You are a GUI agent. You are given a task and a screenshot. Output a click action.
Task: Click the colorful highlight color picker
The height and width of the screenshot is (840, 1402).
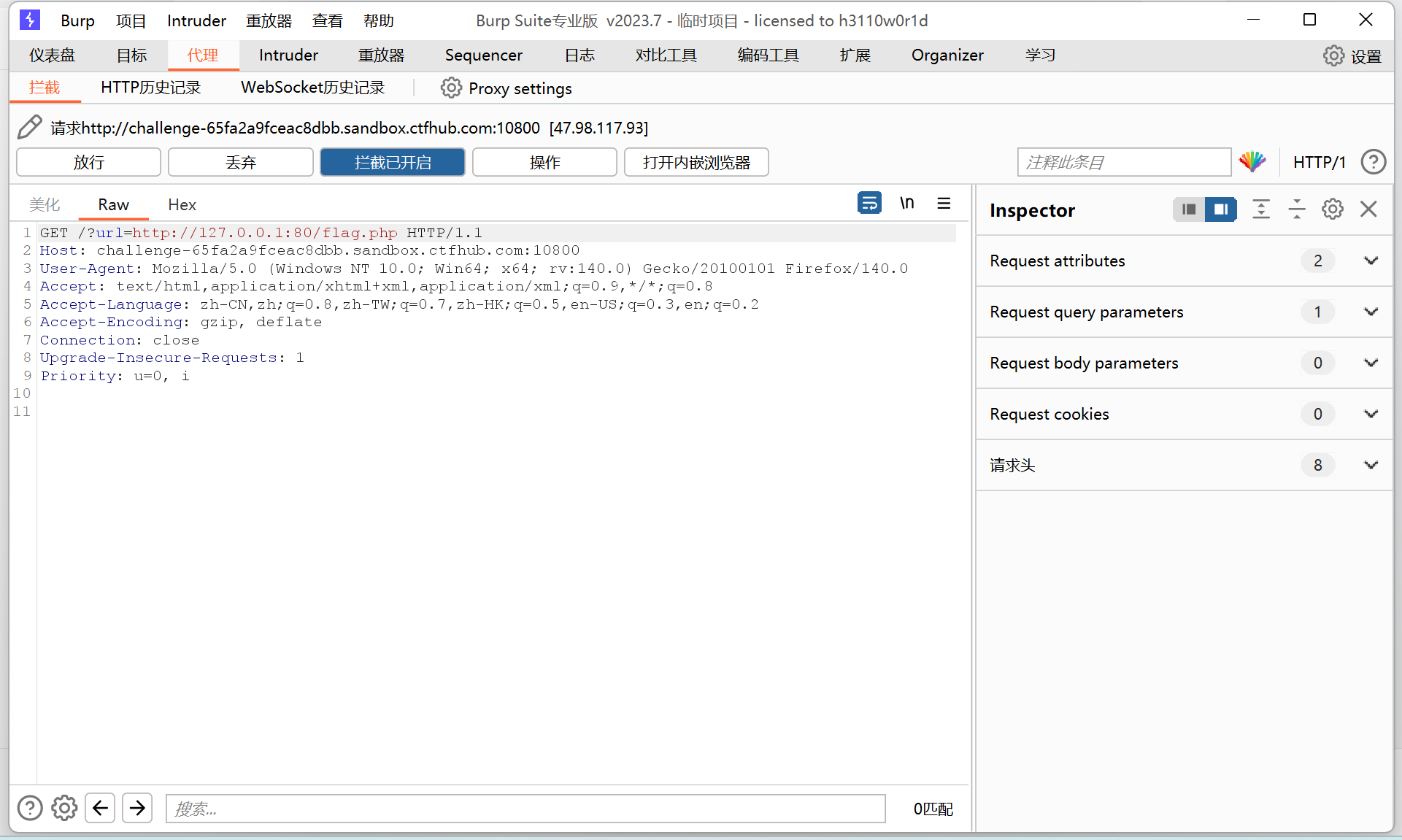(1252, 161)
